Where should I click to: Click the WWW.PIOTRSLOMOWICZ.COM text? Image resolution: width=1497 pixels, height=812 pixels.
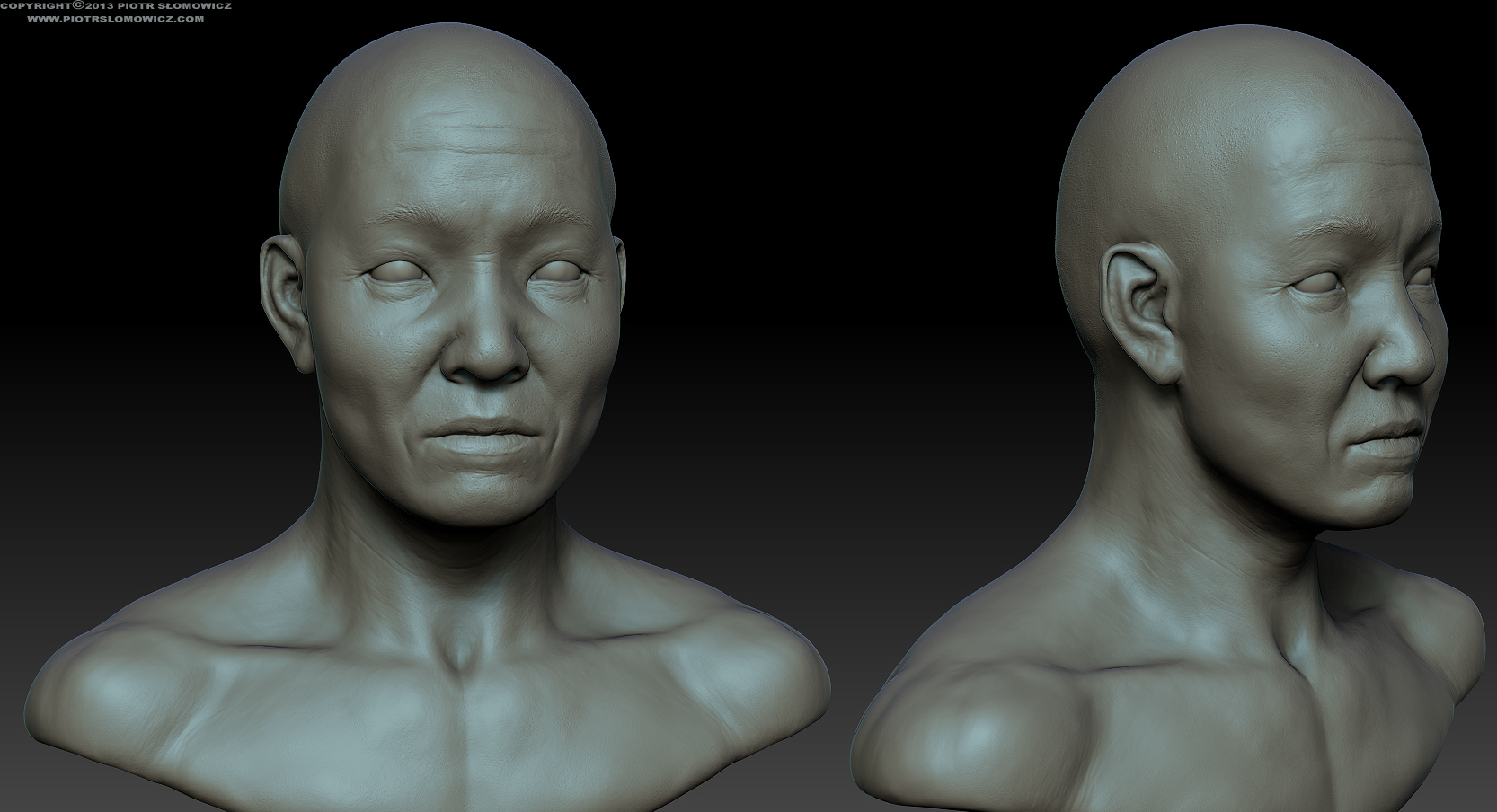pyautogui.click(x=116, y=18)
